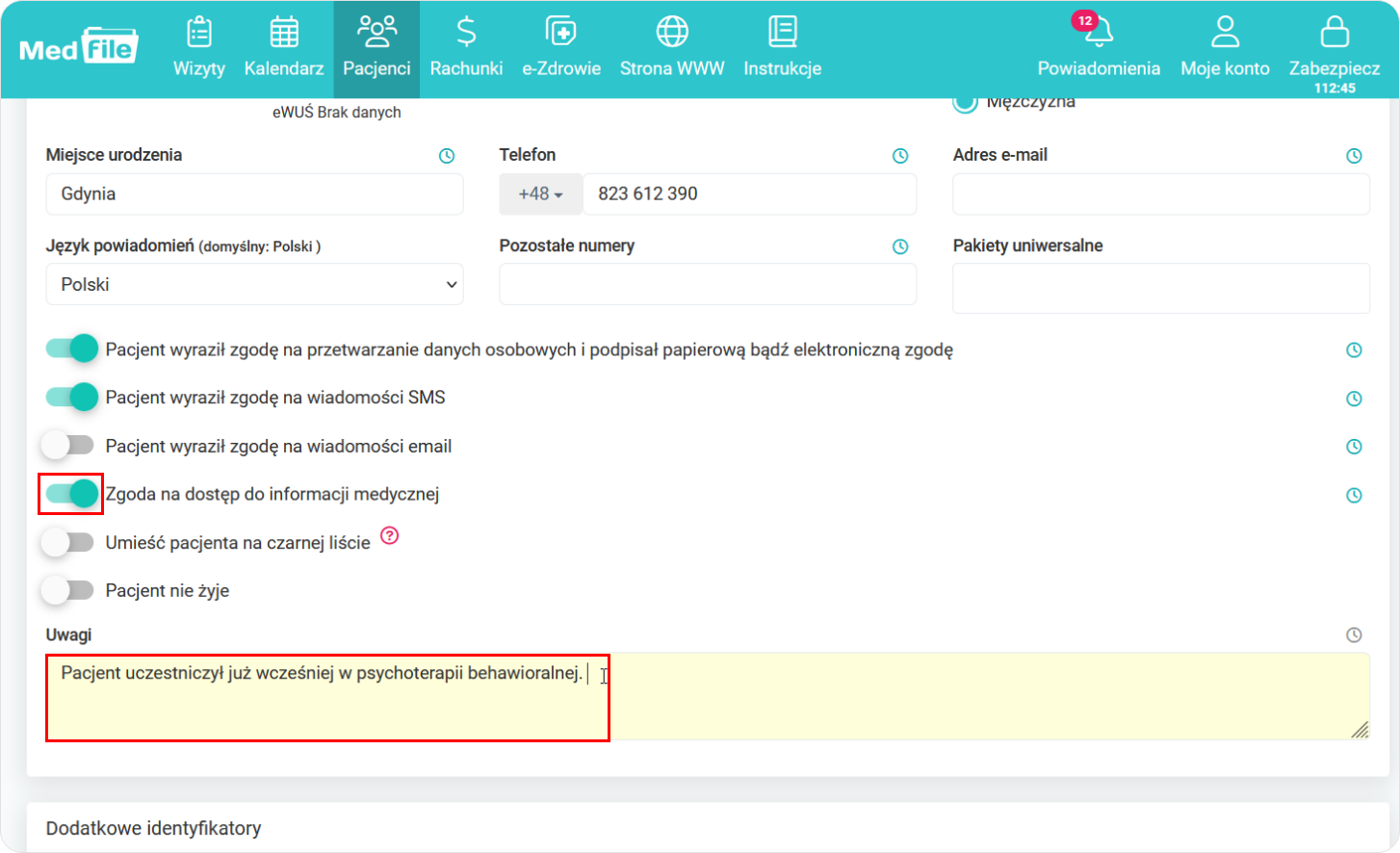Viewport: 1400px width, 853px height.
Task: Toggle Zgoda na dostęp do informacji medycznej
Action: pyautogui.click(x=71, y=494)
